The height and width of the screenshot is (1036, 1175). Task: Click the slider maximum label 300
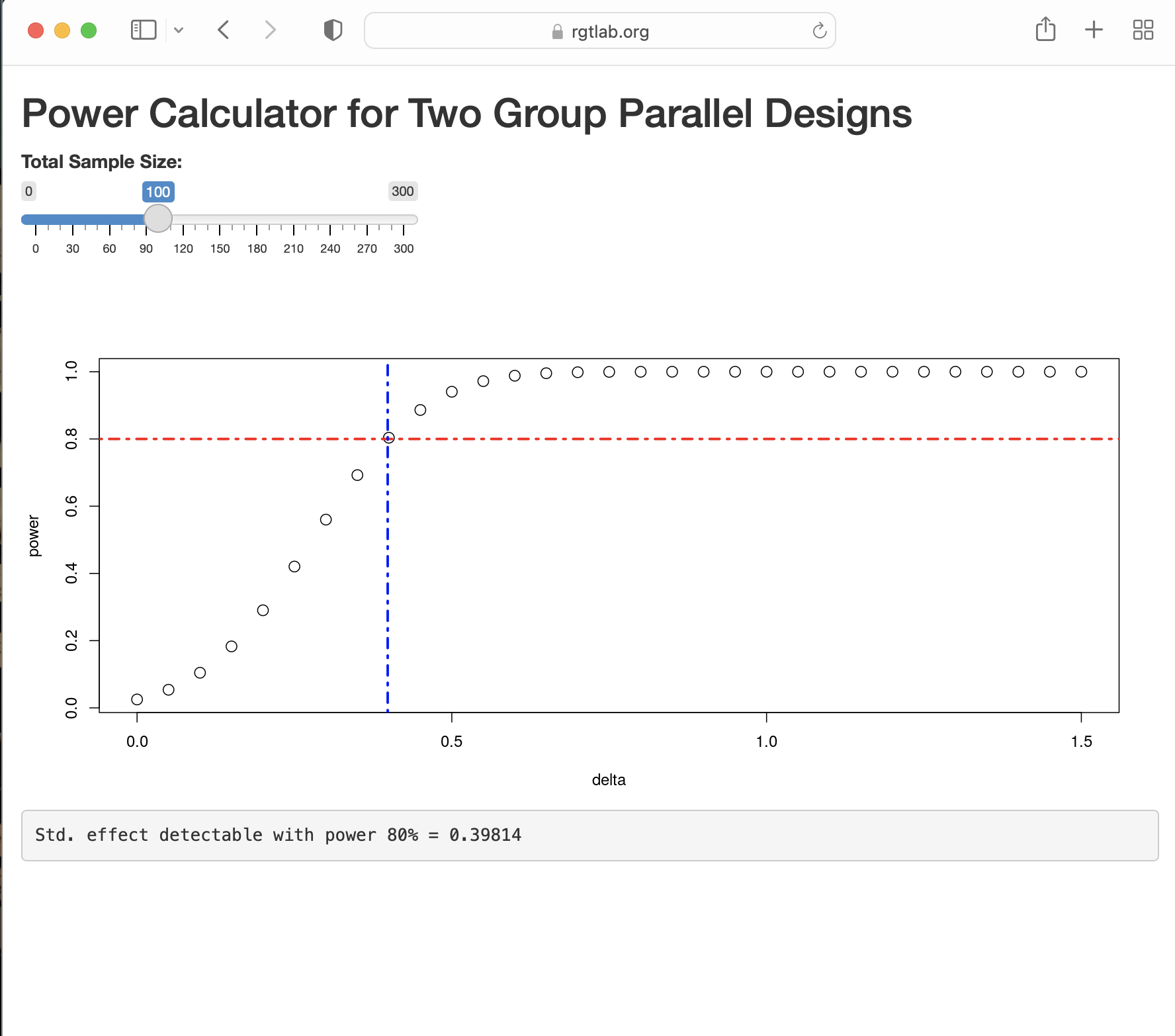click(x=403, y=191)
